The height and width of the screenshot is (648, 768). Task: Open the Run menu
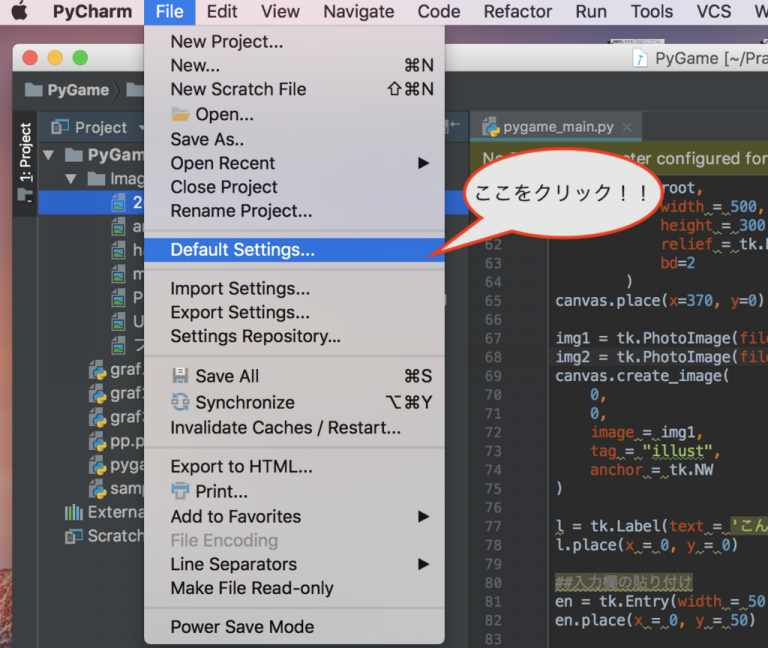pyautogui.click(x=591, y=11)
